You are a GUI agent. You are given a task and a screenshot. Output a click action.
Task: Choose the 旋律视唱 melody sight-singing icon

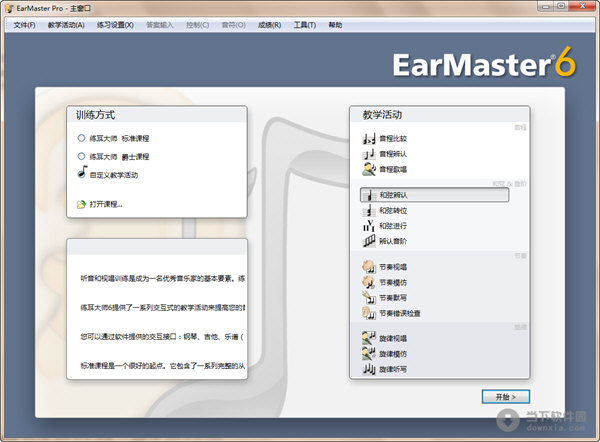tap(369, 338)
